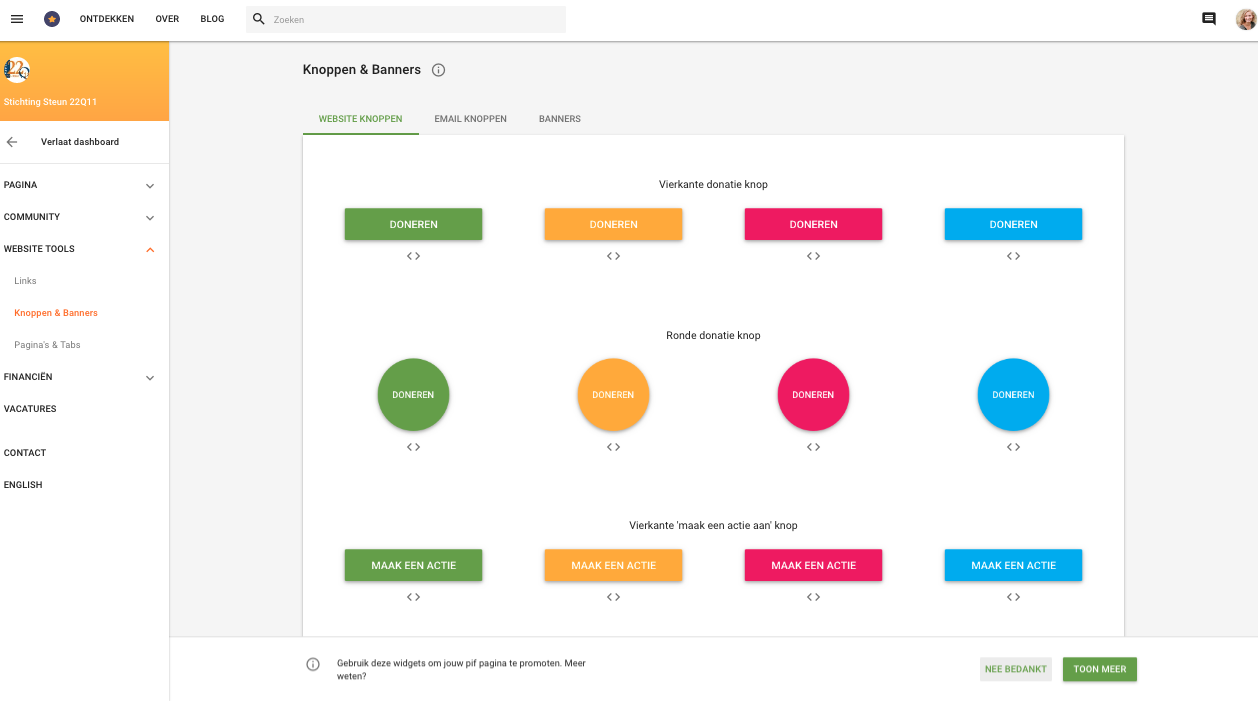Screen dimensions: 1258x701
Task: Show embed code for orange round Doneren button
Action: pyautogui.click(x=613, y=447)
